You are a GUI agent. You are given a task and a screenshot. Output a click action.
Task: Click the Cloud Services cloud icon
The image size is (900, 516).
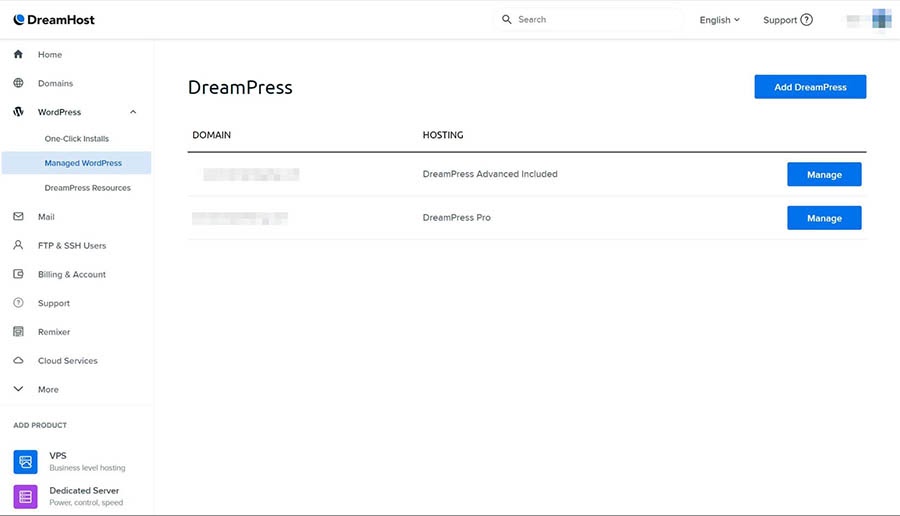pos(18,361)
